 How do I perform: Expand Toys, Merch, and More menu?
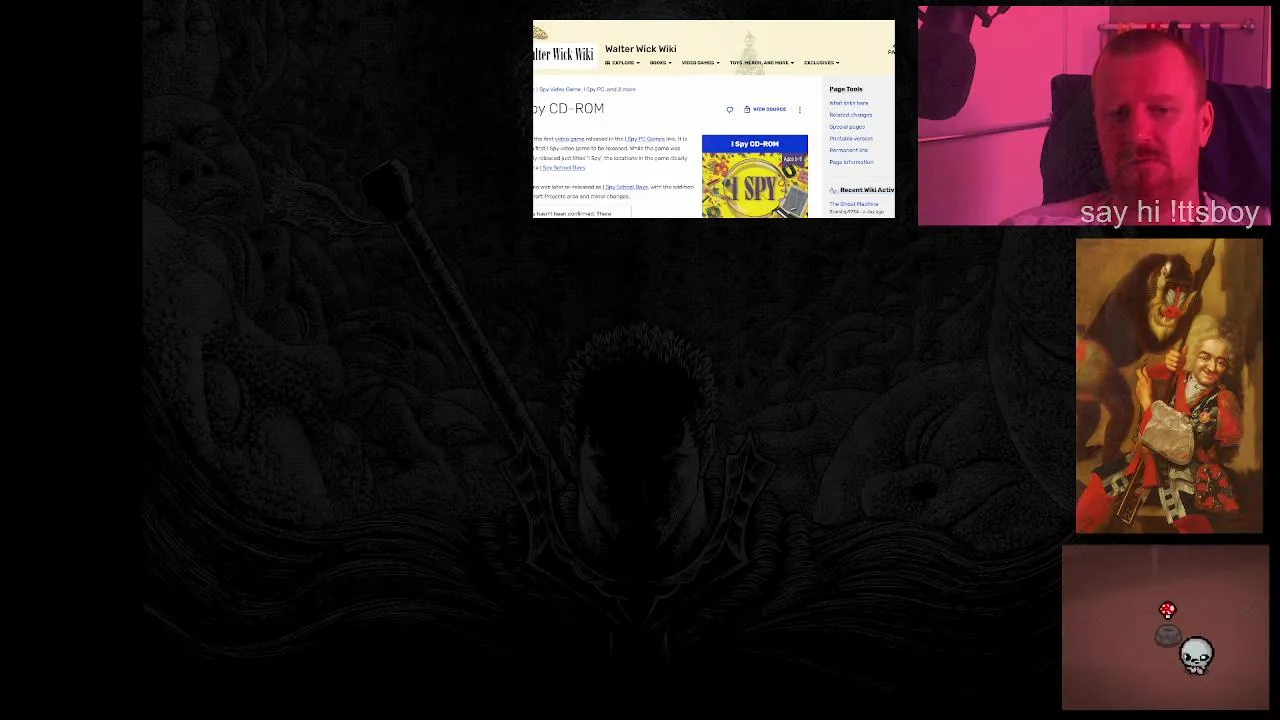point(761,63)
